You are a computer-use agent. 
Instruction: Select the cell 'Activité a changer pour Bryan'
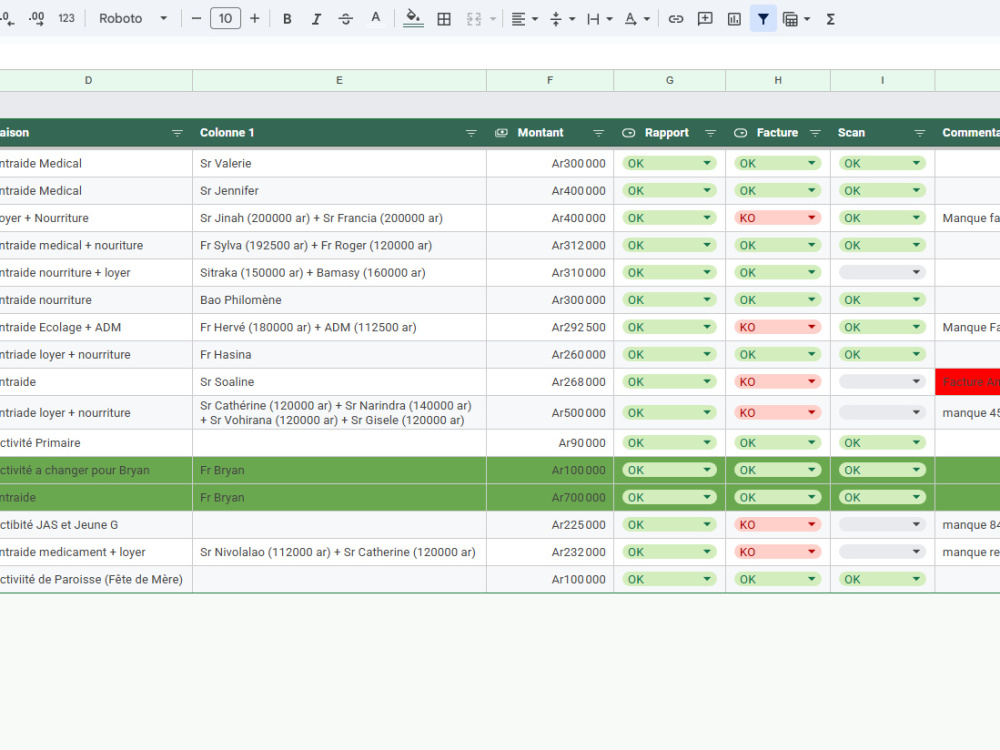(x=96, y=470)
